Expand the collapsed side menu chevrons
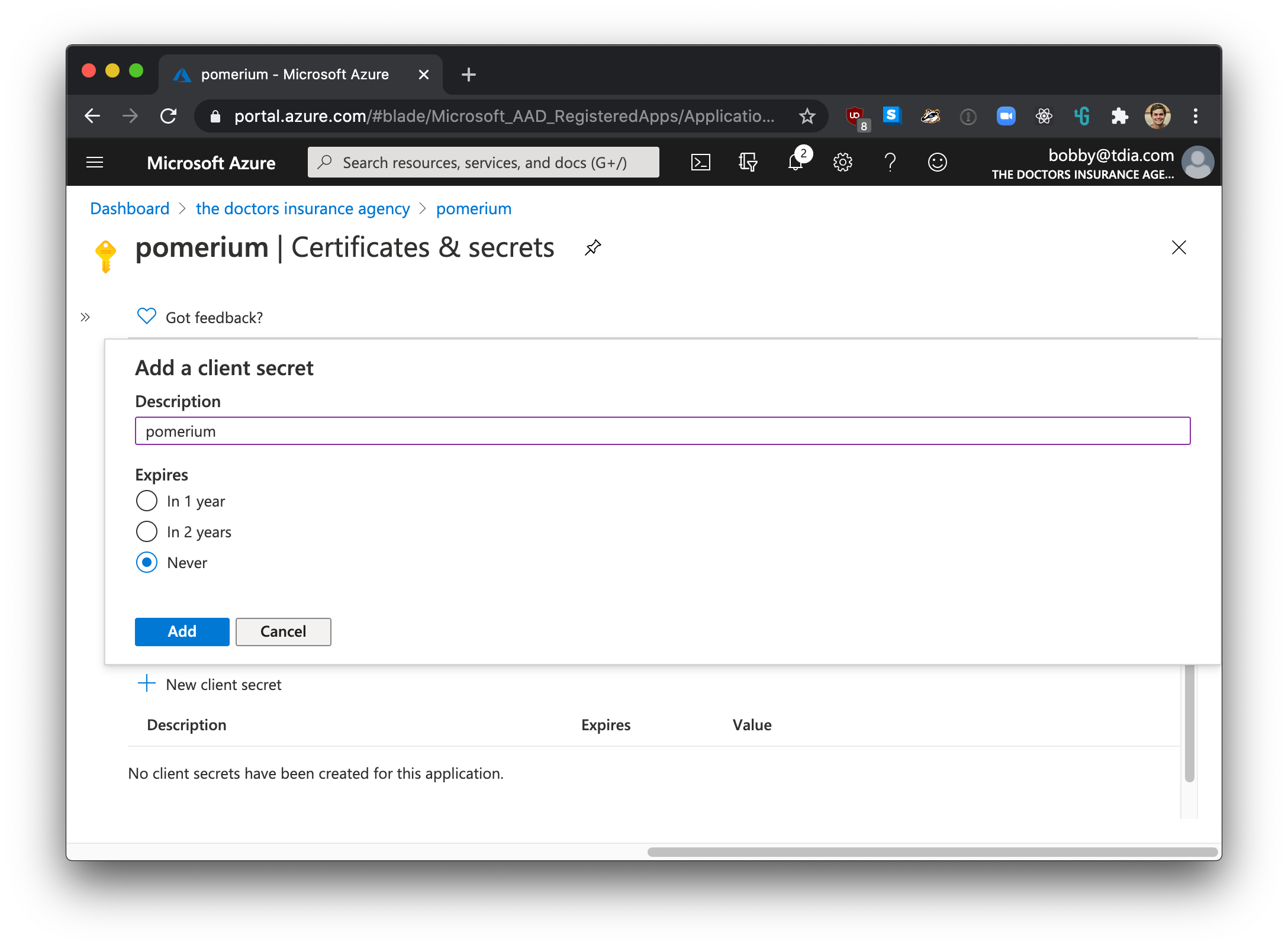 click(x=85, y=318)
